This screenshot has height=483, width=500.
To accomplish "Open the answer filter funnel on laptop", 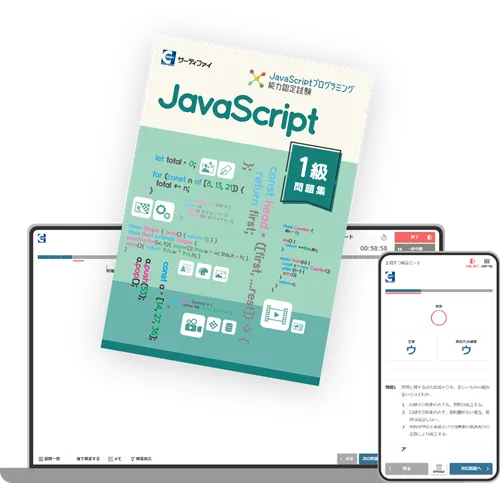I will (141, 459).
